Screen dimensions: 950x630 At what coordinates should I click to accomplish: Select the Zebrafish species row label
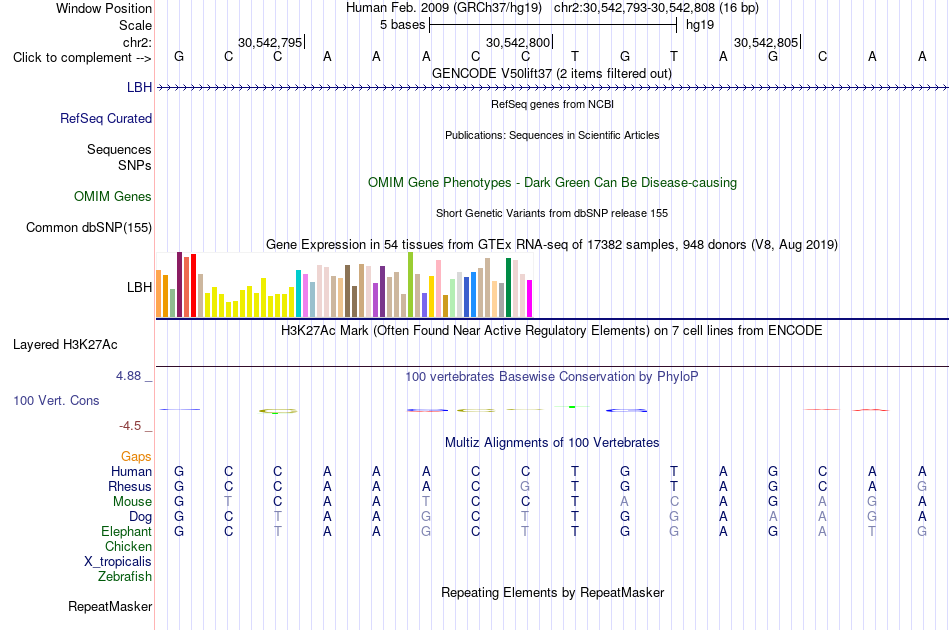coord(125,576)
